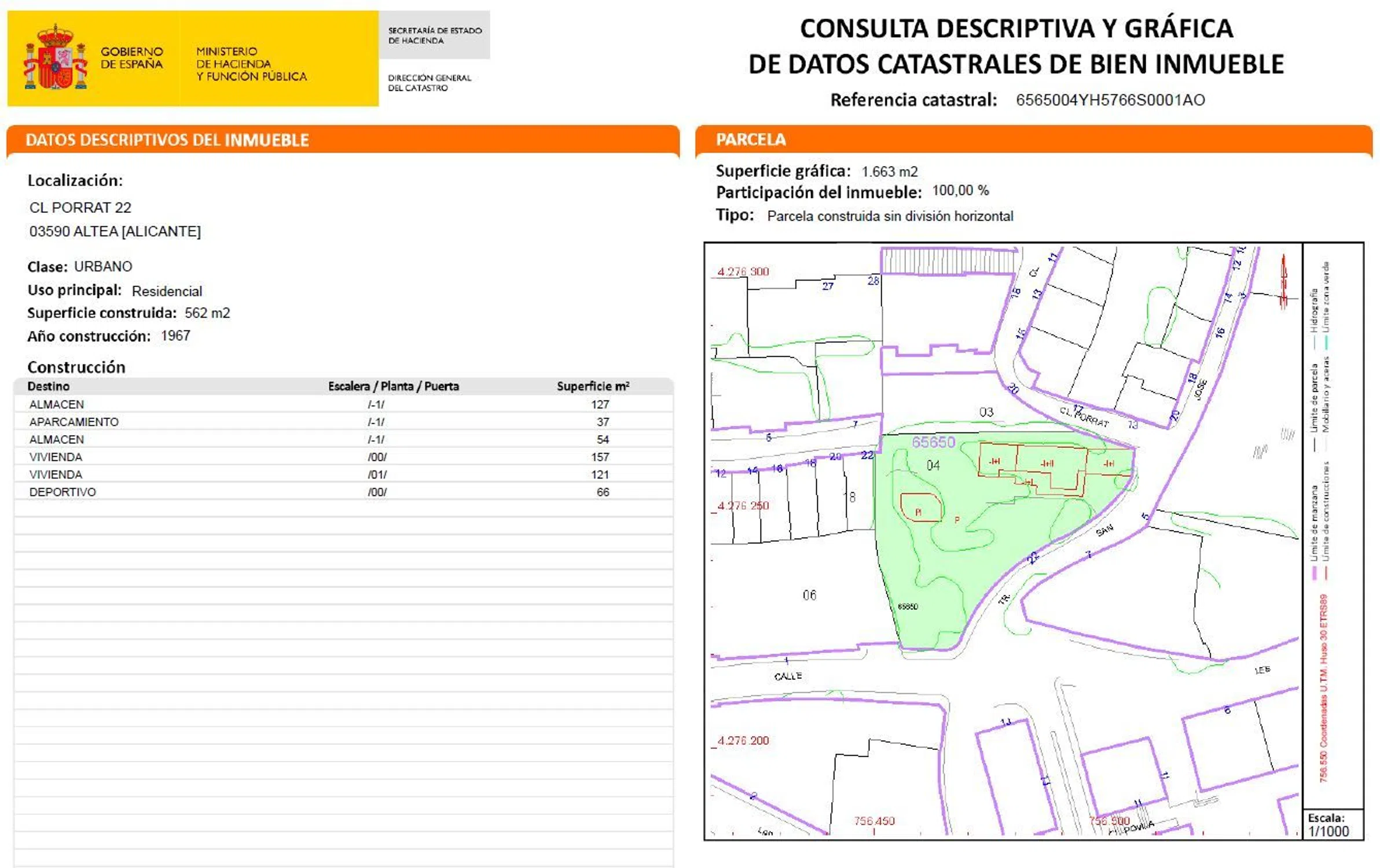
Task: Click the Secretaría de Estado de Hacienda box
Action: tap(434, 35)
